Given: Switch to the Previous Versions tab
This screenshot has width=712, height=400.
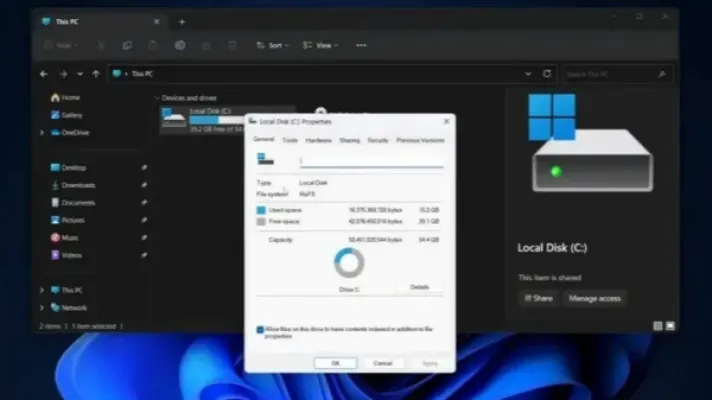Looking at the screenshot, I should 420,140.
